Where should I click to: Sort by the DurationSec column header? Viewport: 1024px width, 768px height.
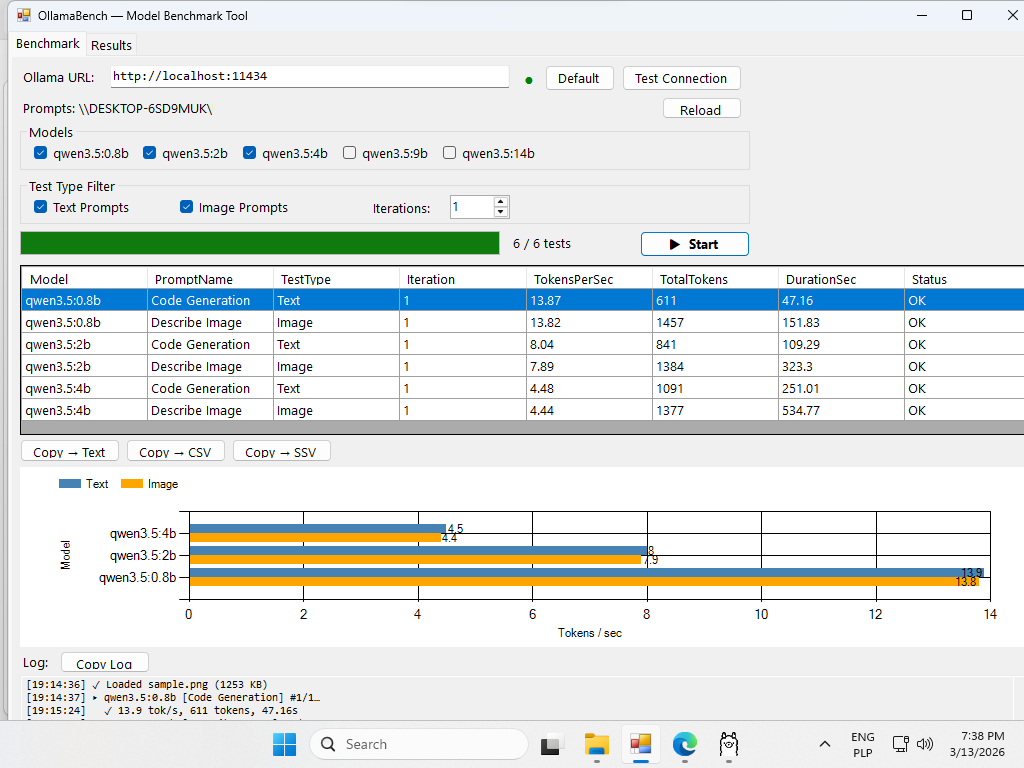[840, 279]
